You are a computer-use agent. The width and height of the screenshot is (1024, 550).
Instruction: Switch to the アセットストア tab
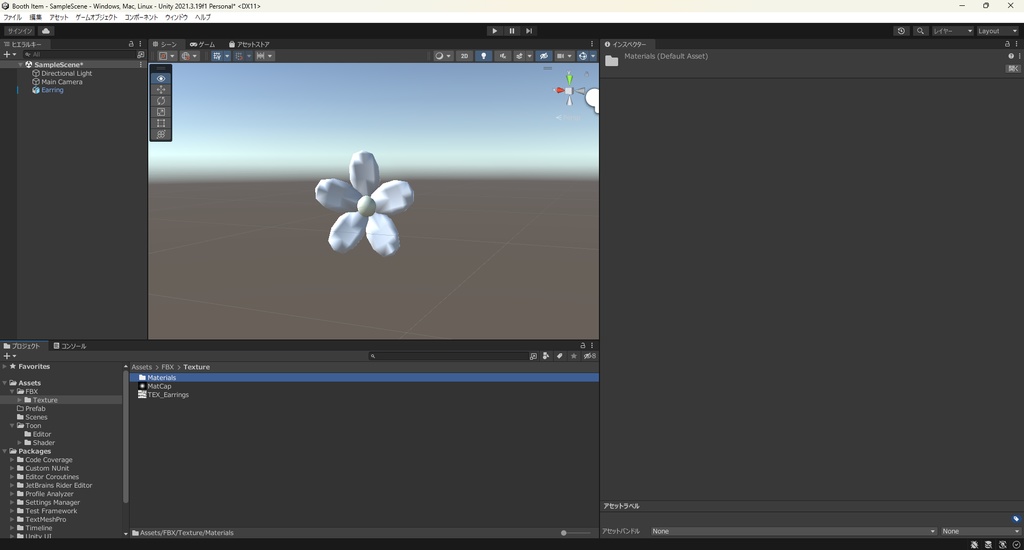point(249,44)
